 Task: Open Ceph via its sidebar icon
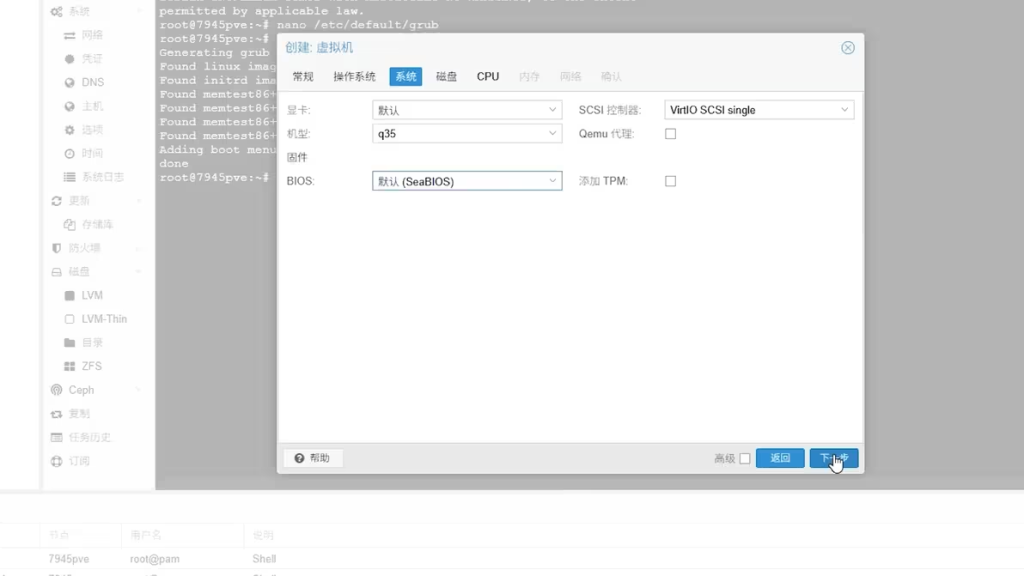[57, 390]
